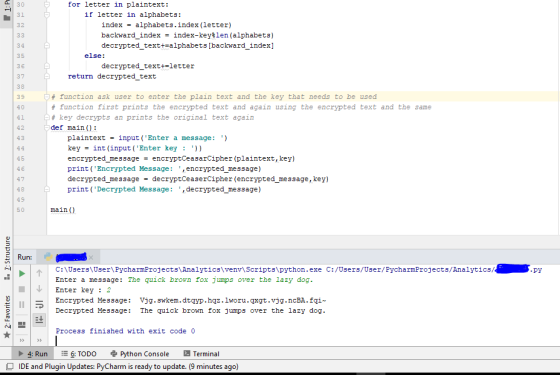The height and width of the screenshot is (375, 560).
Task: Click fold end marker at line 36
Action: (47, 66)
